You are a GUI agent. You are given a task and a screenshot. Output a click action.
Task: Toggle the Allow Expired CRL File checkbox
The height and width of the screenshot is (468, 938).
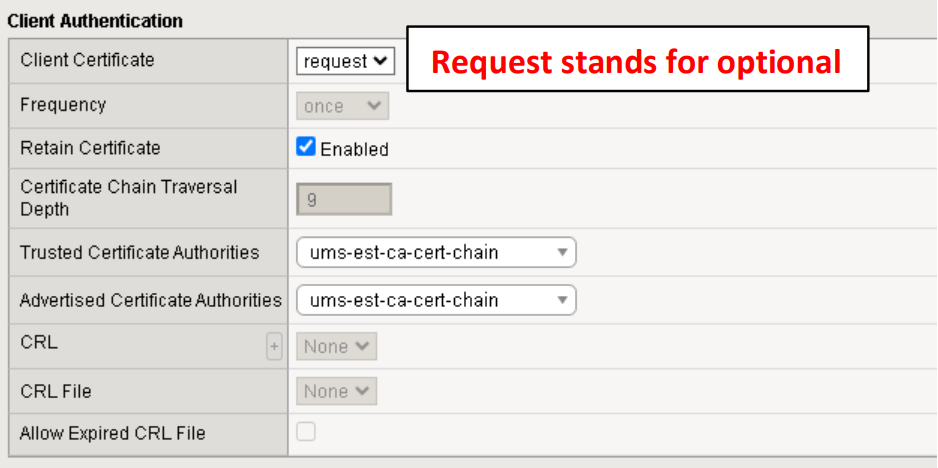click(x=306, y=432)
